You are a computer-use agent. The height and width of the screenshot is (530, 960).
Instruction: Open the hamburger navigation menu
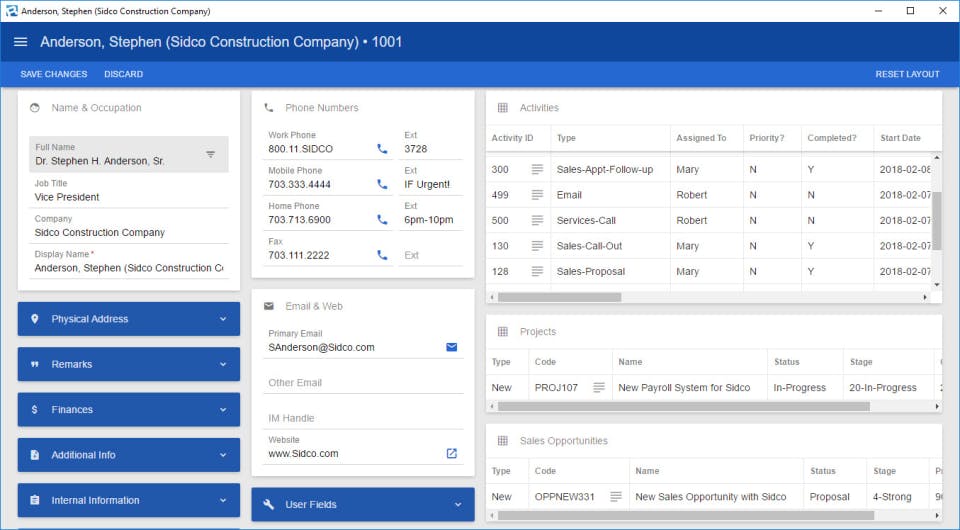[20, 43]
